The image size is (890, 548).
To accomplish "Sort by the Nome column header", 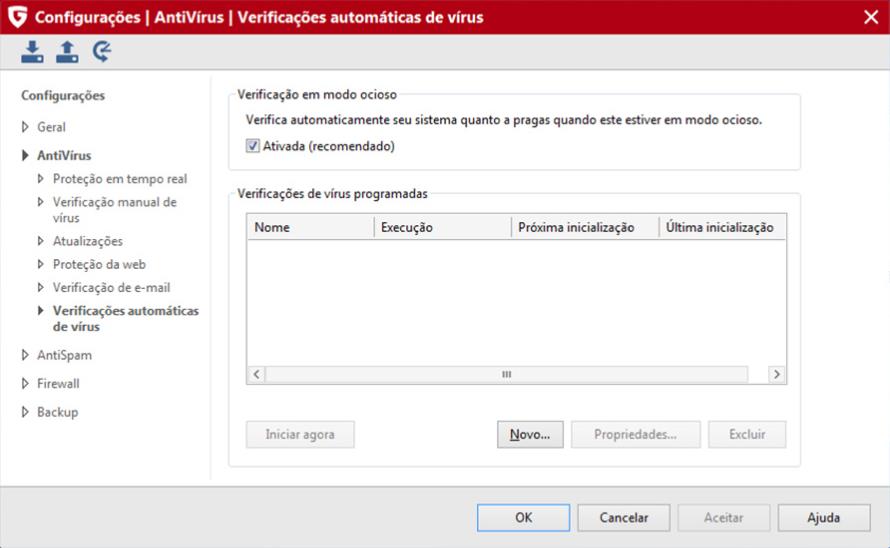I will tap(310, 227).
